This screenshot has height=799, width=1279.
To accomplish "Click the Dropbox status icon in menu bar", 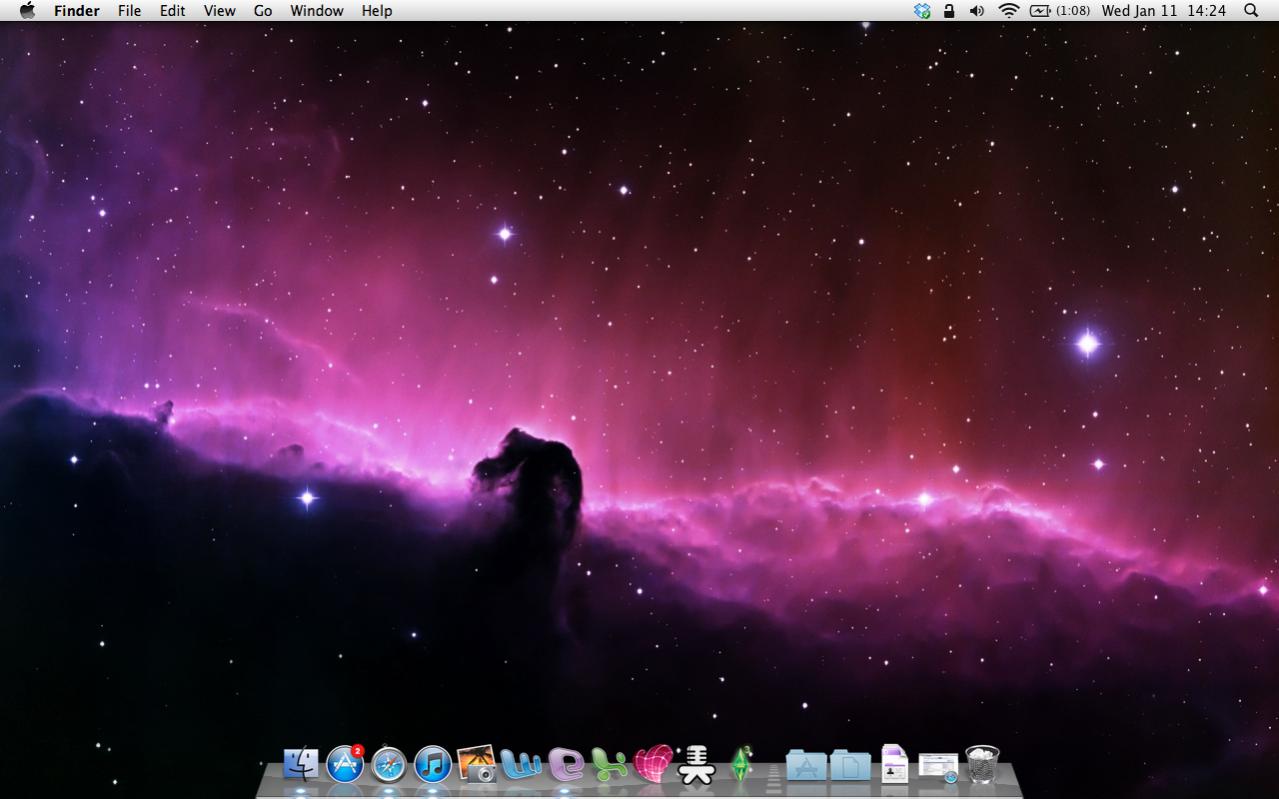I will coord(922,11).
